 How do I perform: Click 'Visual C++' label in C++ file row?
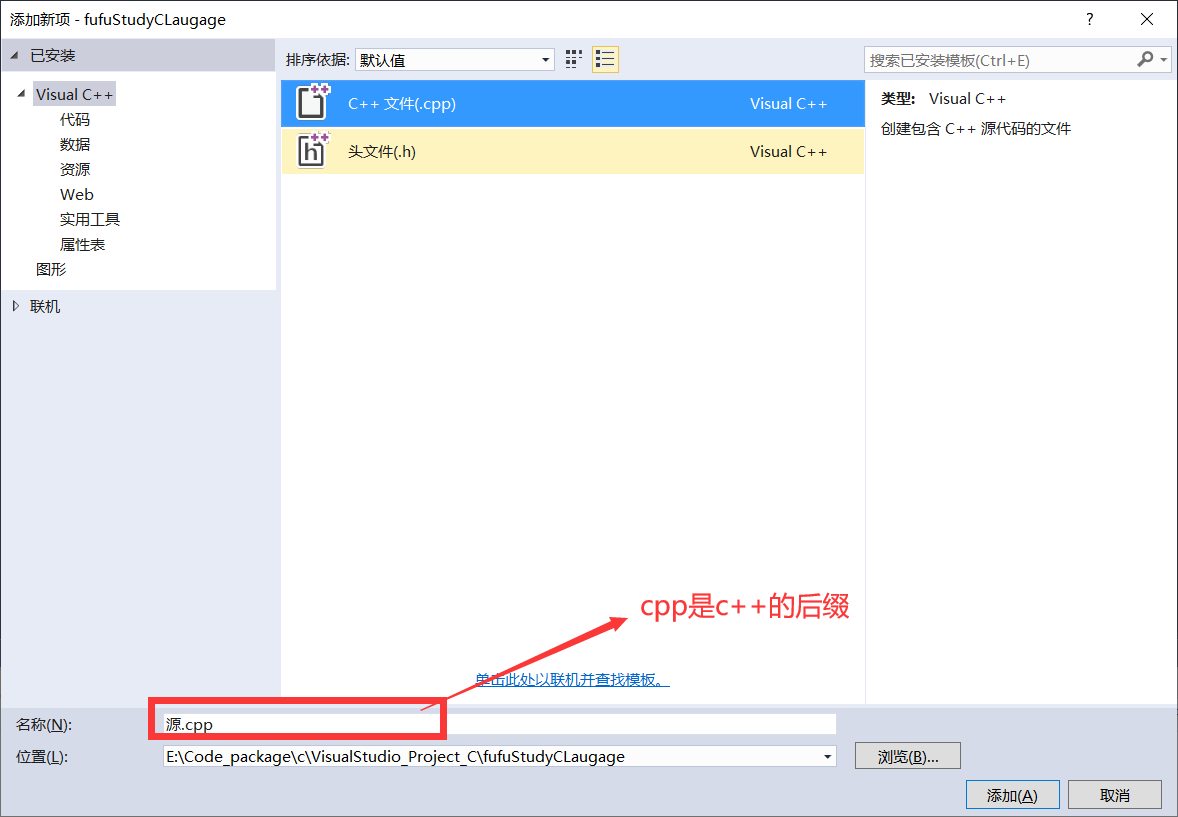coord(788,104)
